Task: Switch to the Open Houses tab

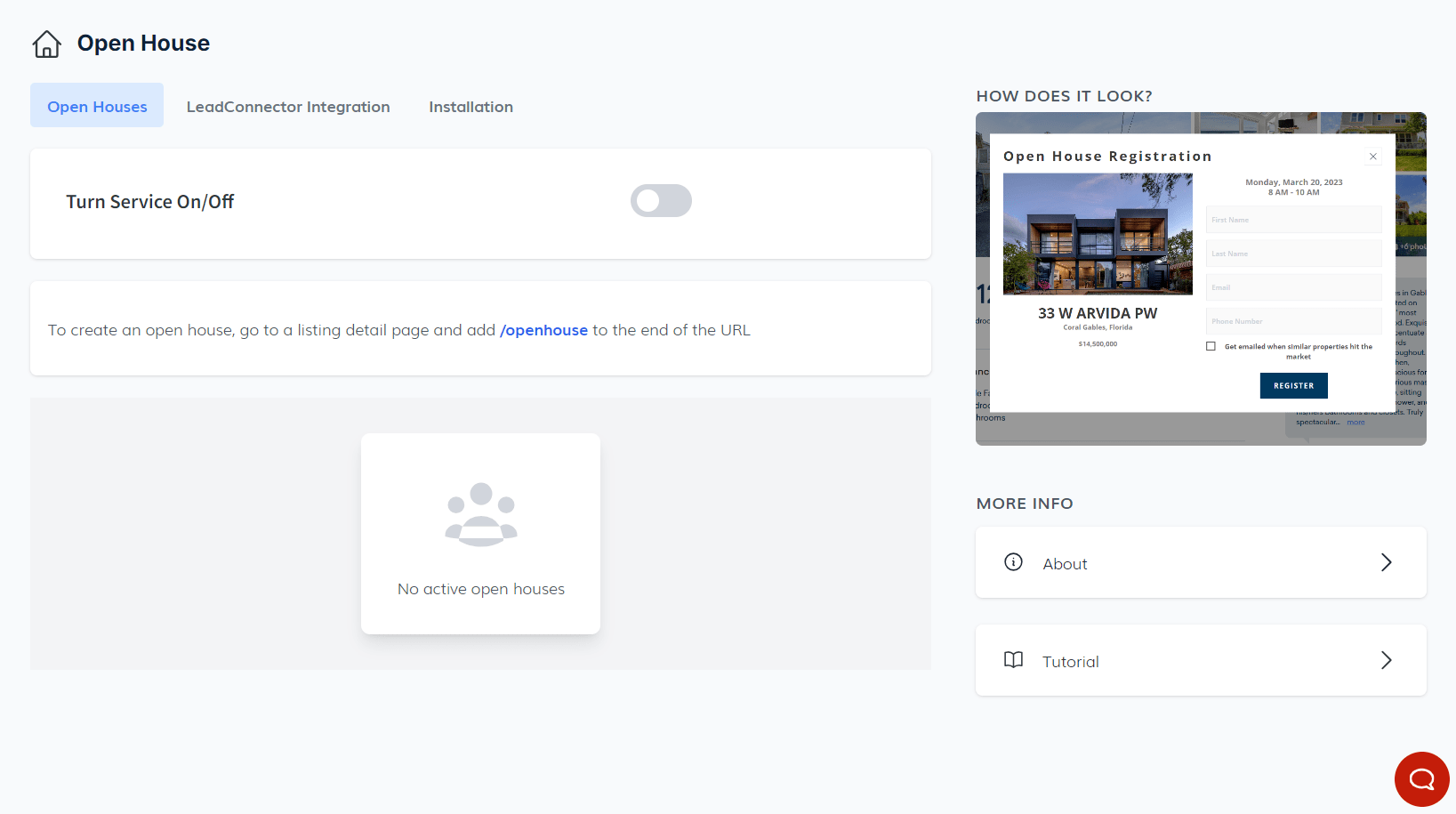Action: click(97, 107)
